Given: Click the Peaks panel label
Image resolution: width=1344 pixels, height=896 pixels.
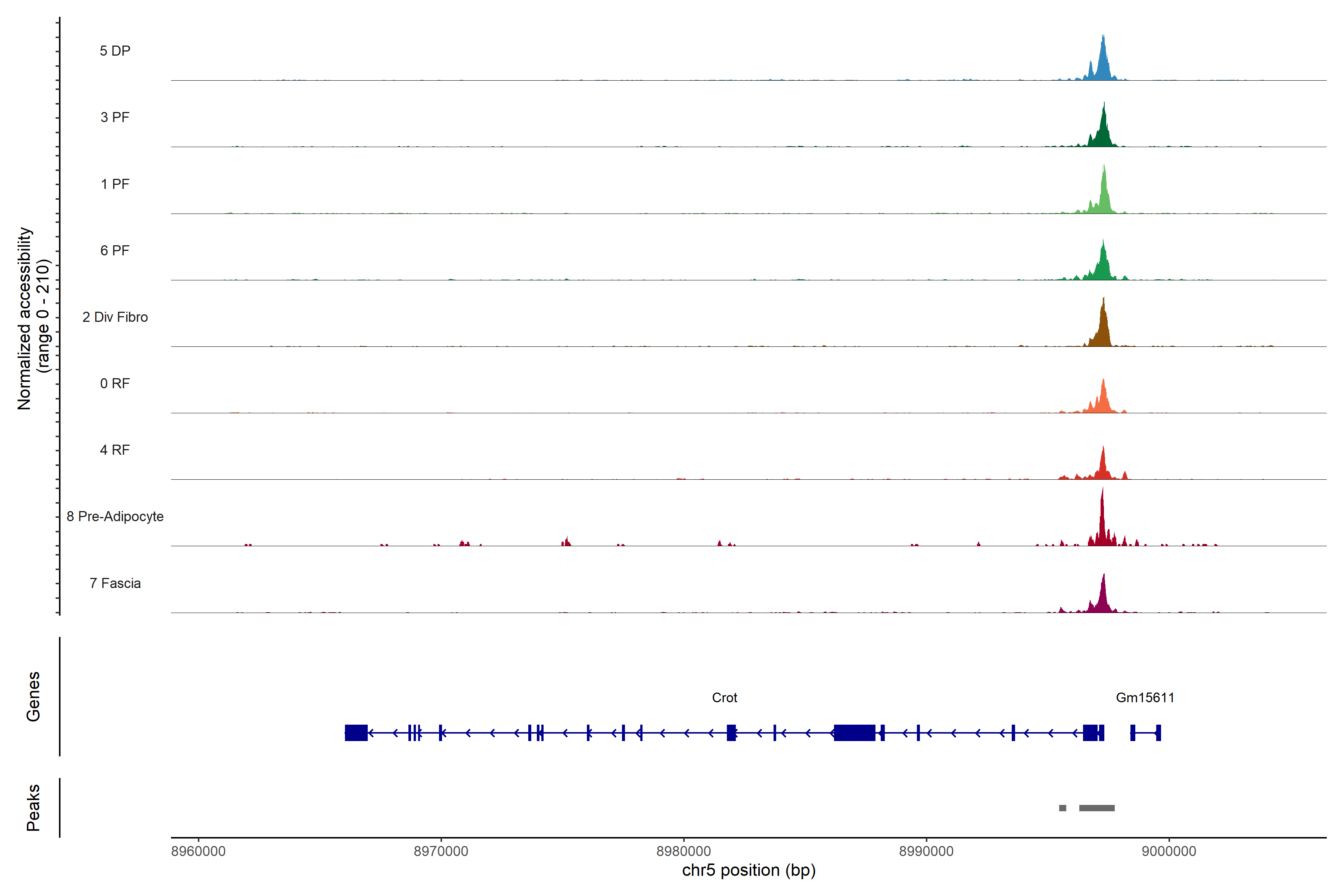Looking at the screenshot, I should (x=33, y=807).
